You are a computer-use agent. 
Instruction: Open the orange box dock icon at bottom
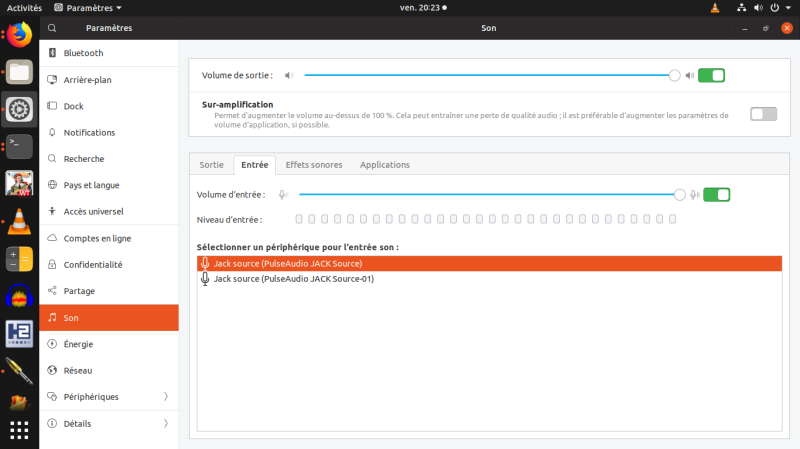pyautogui.click(x=19, y=403)
